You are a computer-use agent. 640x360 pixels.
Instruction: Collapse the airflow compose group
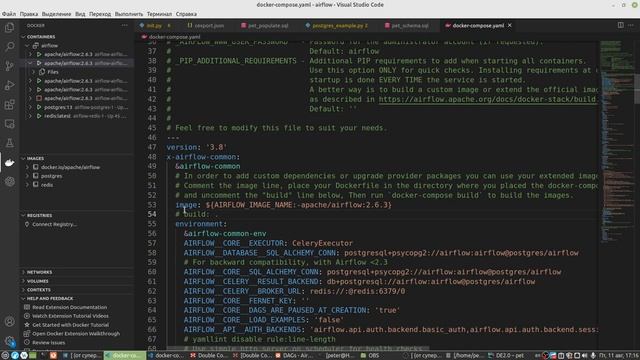27,46
